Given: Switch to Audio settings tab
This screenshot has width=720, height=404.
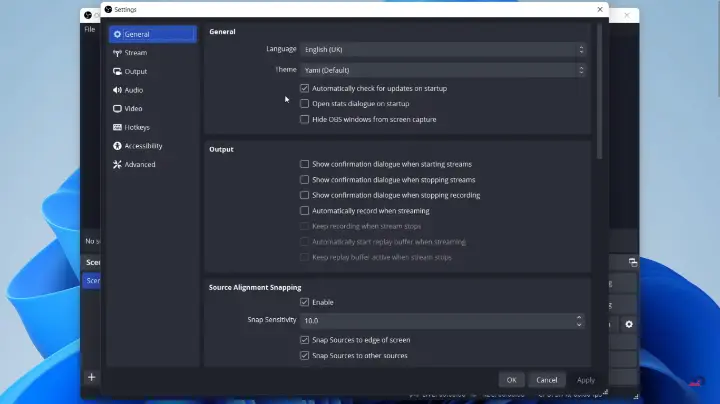Looking at the screenshot, I should (x=153, y=90).
